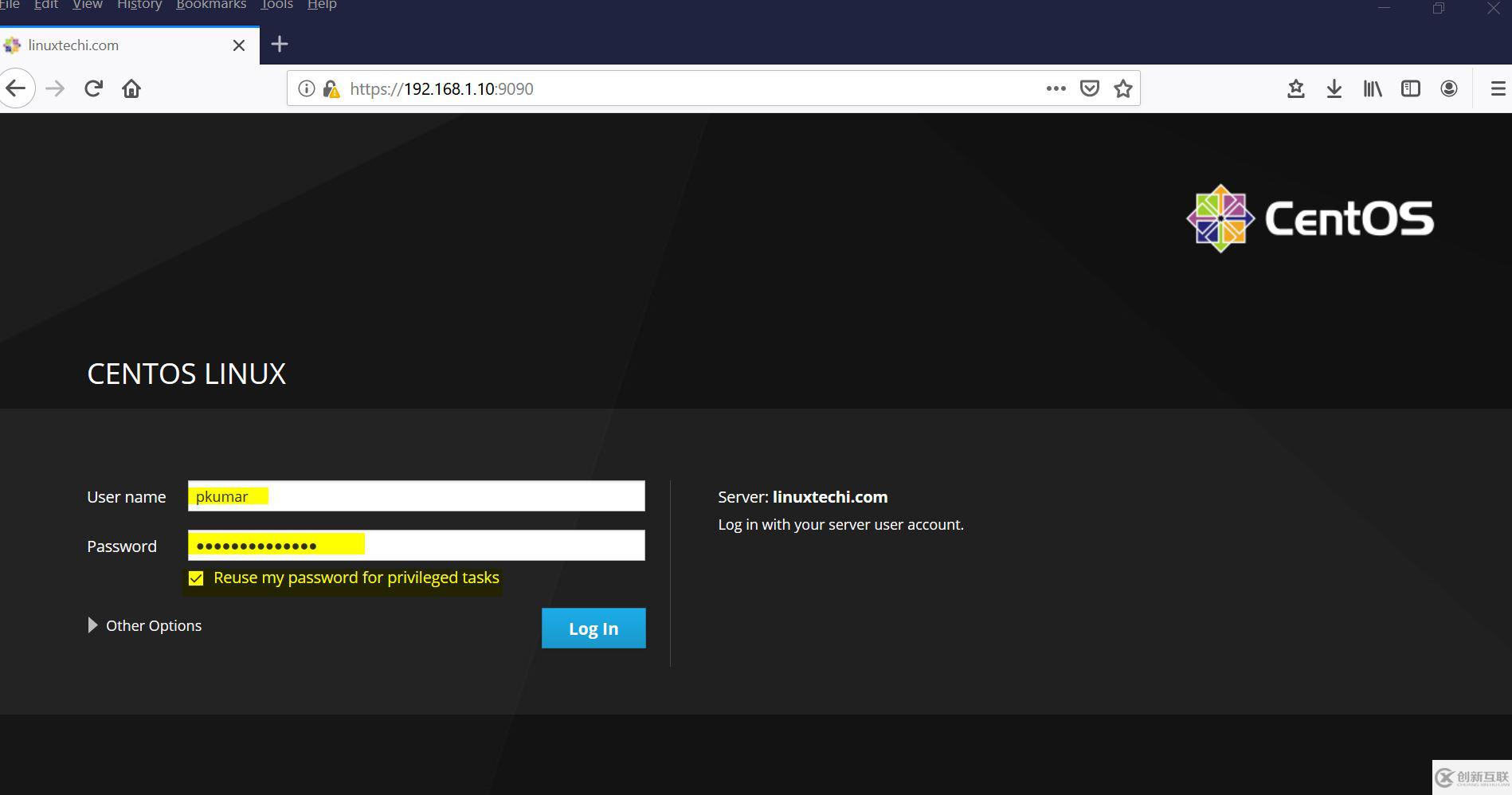Open a new tab with plus button
Viewport: 1512px width, 795px height.
(280, 44)
